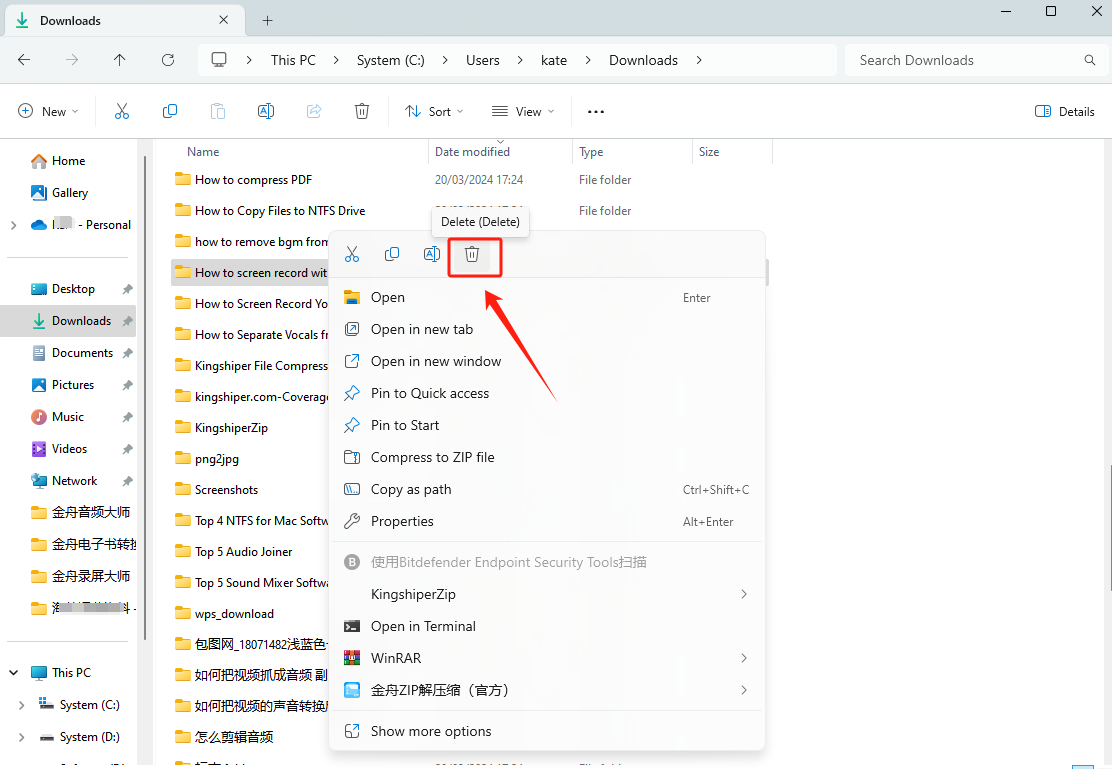Image resolution: width=1112 pixels, height=769 pixels.
Task: Click Users in the address breadcrumb
Action: [482, 60]
